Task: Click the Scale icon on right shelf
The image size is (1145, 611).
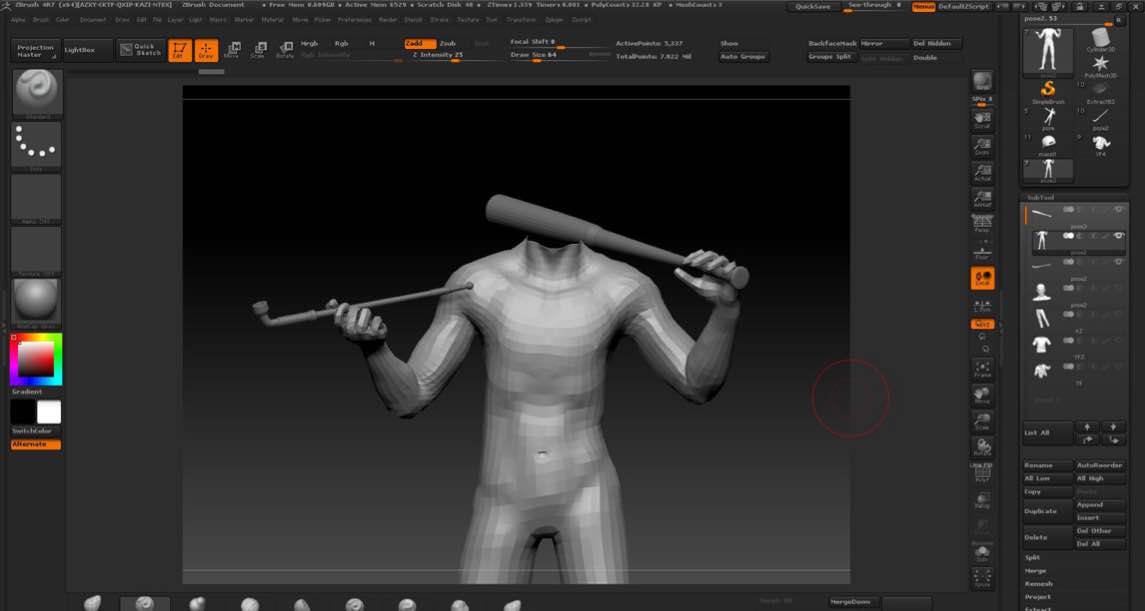Action: point(982,422)
